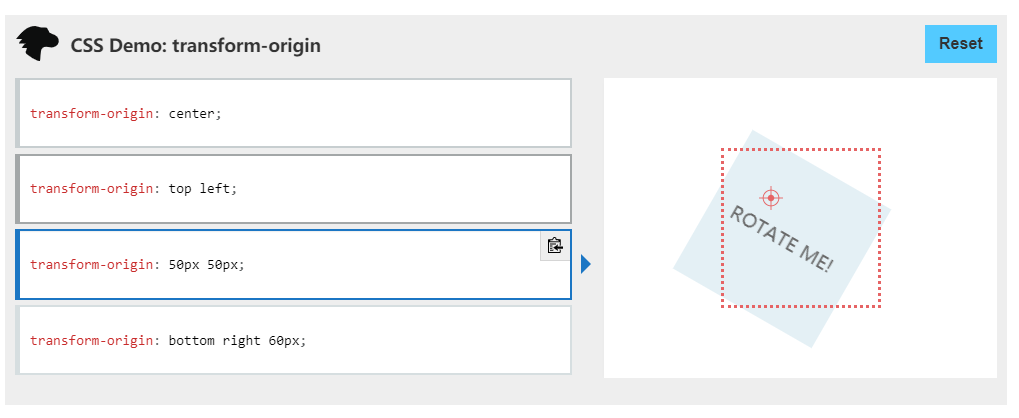The image size is (1019, 418).
Task: Choose the transform-origin: top left example
Action: [x=294, y=189]
